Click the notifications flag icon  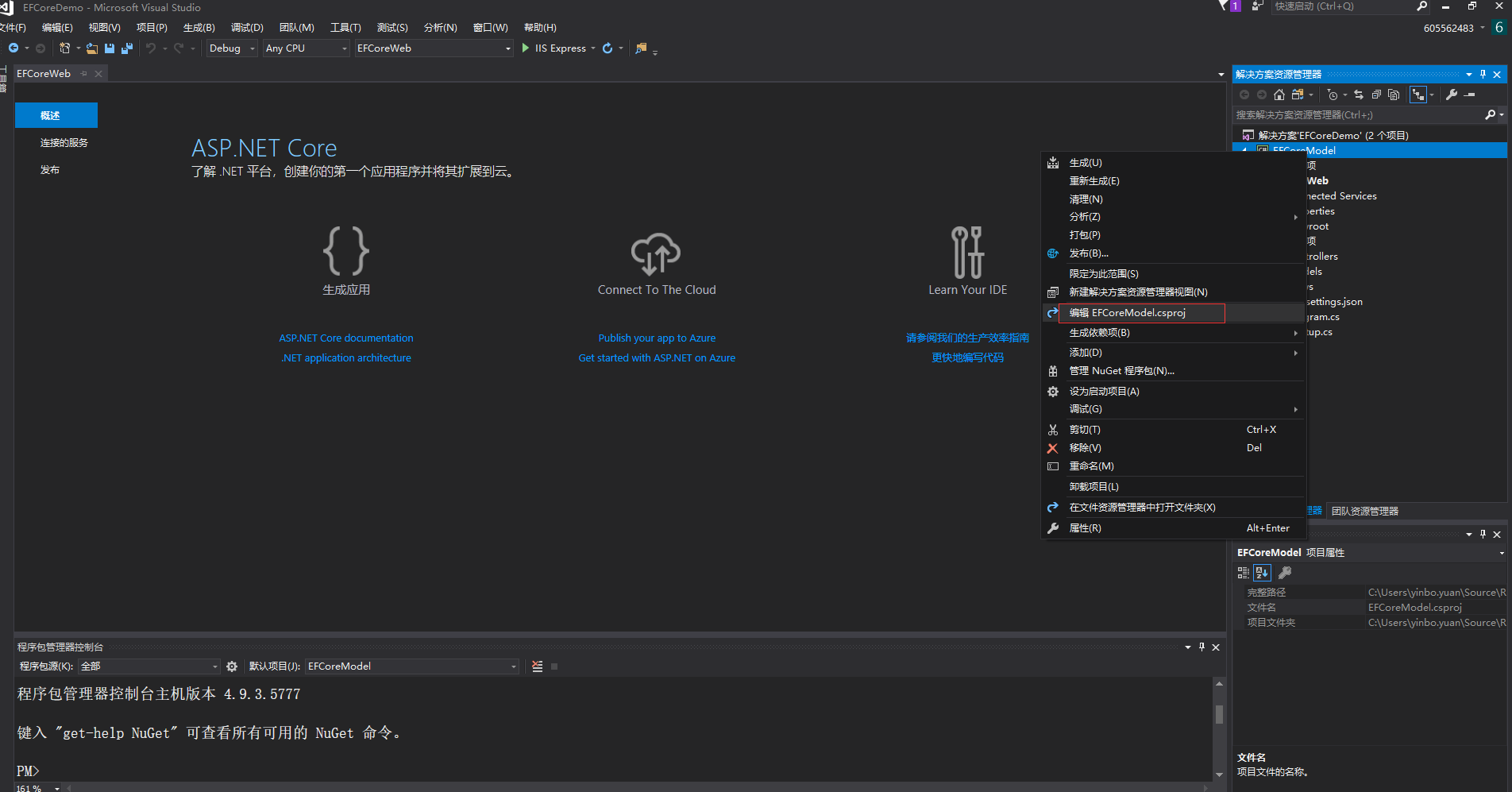(1223, 6)
